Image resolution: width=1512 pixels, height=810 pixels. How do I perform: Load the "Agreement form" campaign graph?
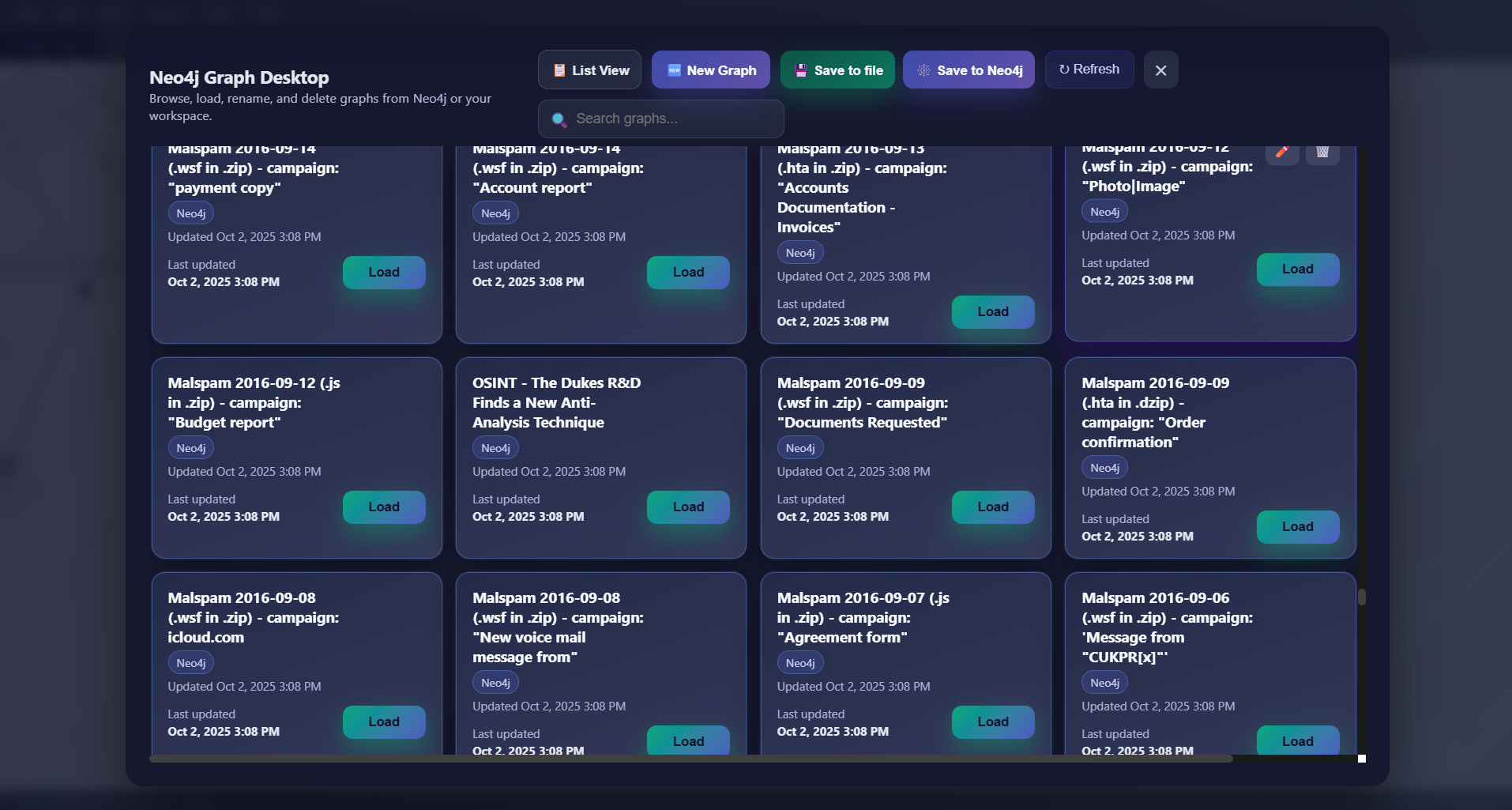tap(993, 722)
